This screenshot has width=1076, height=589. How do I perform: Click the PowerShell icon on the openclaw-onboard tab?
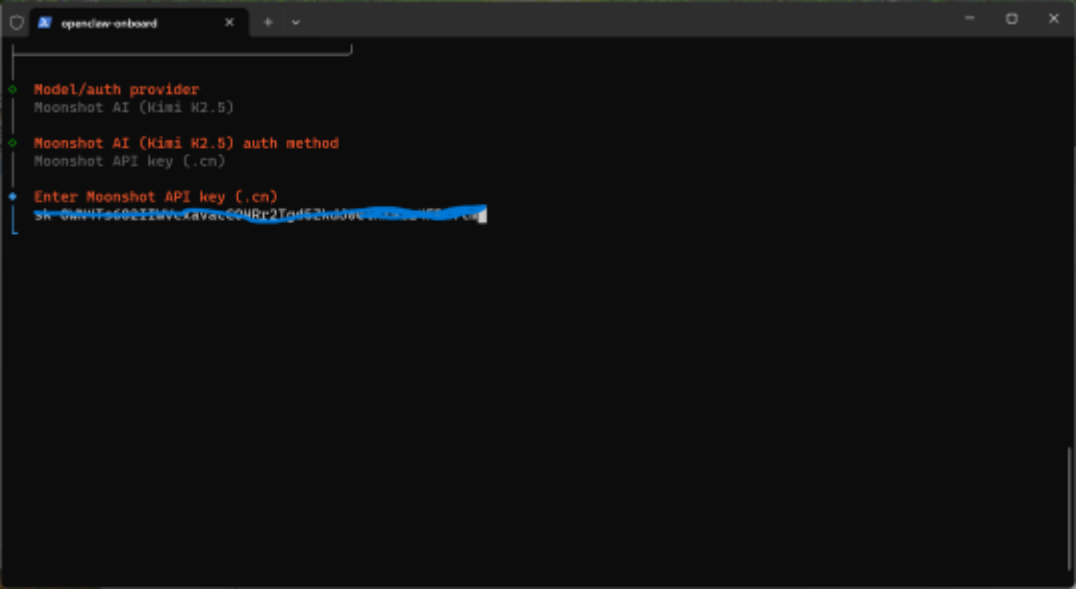[44, 22]
